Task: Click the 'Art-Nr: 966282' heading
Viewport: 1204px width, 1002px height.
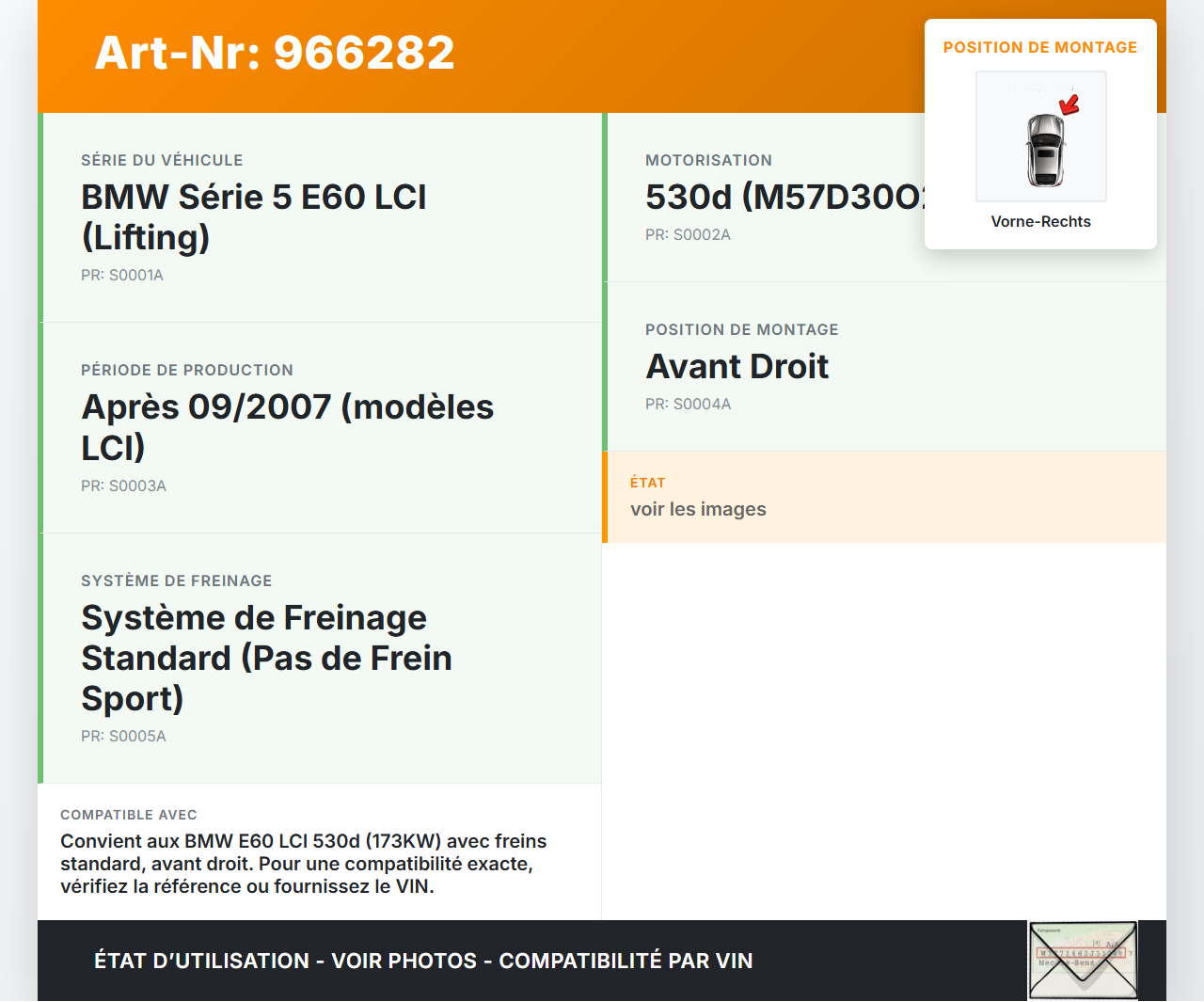Action: (x=275, y=53)
